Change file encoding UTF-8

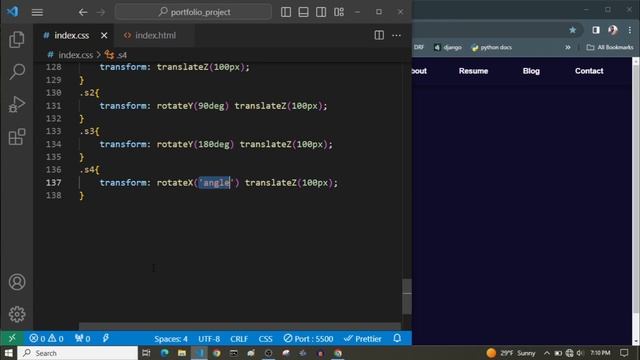point(209,339)
